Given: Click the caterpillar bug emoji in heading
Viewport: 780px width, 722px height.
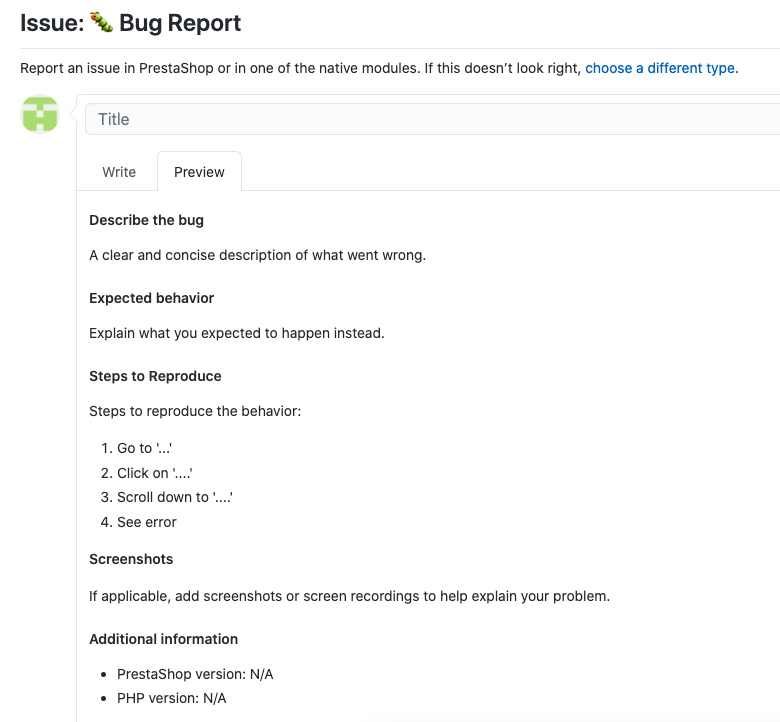Looking at the screenshot, I should tap(101, 23).
